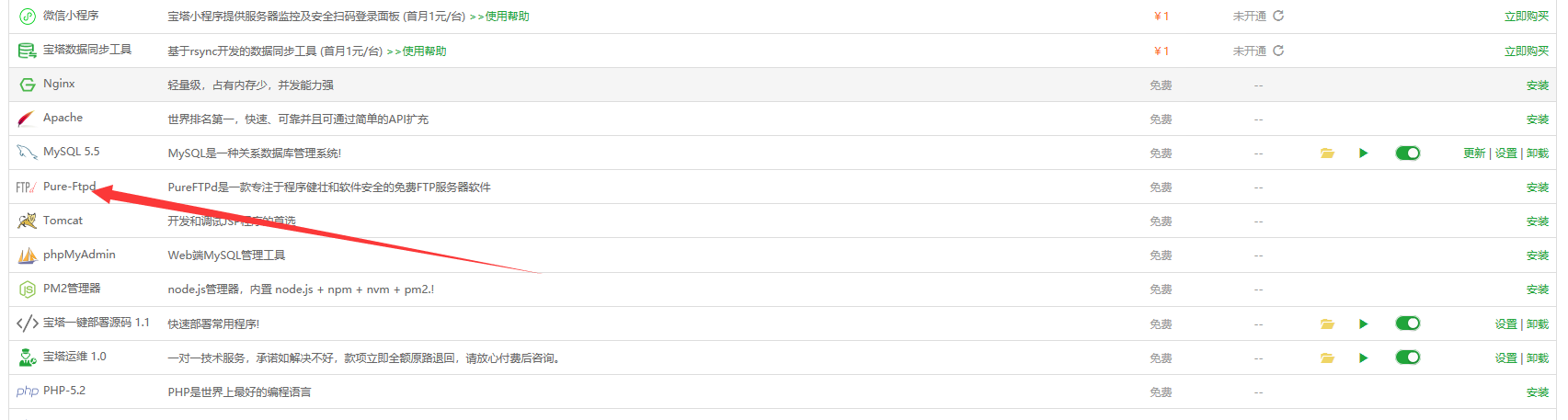Open 设置 for MySQL 5.5
Image resolution: width=1568 pixels, height=420 pixels.
pos(1506,153)
